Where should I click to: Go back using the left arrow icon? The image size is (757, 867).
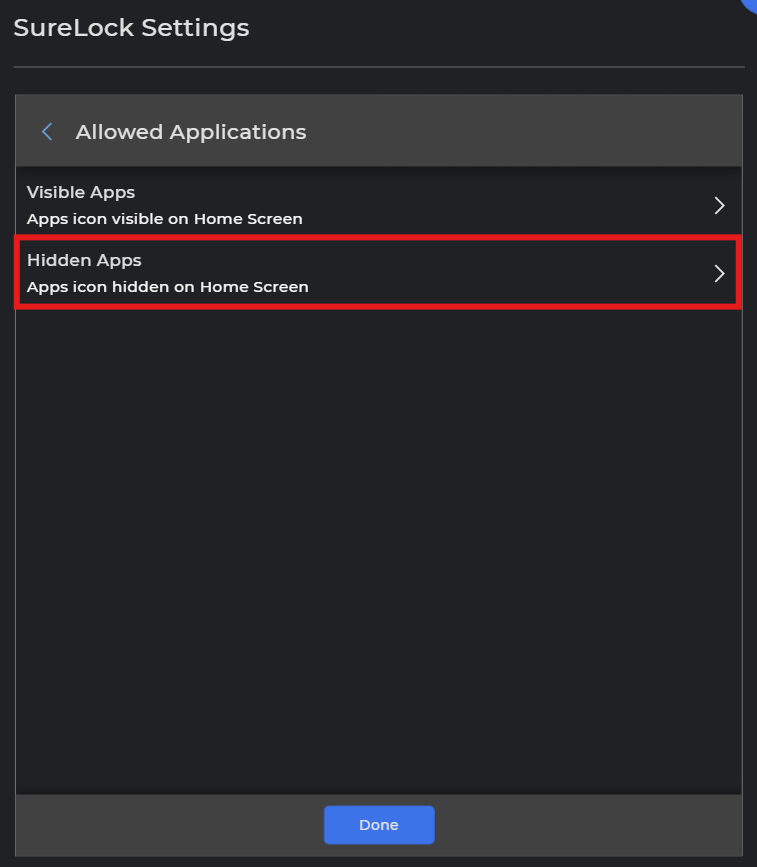46,132
